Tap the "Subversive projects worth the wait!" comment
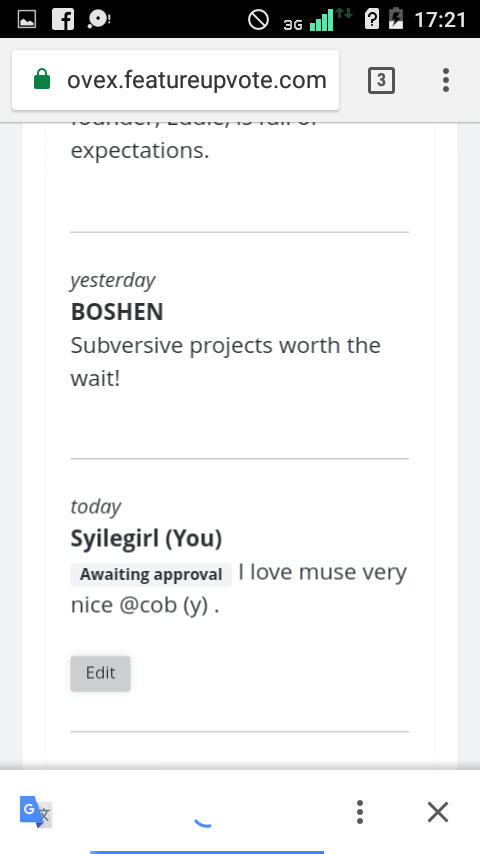 (x=226, y=362)
